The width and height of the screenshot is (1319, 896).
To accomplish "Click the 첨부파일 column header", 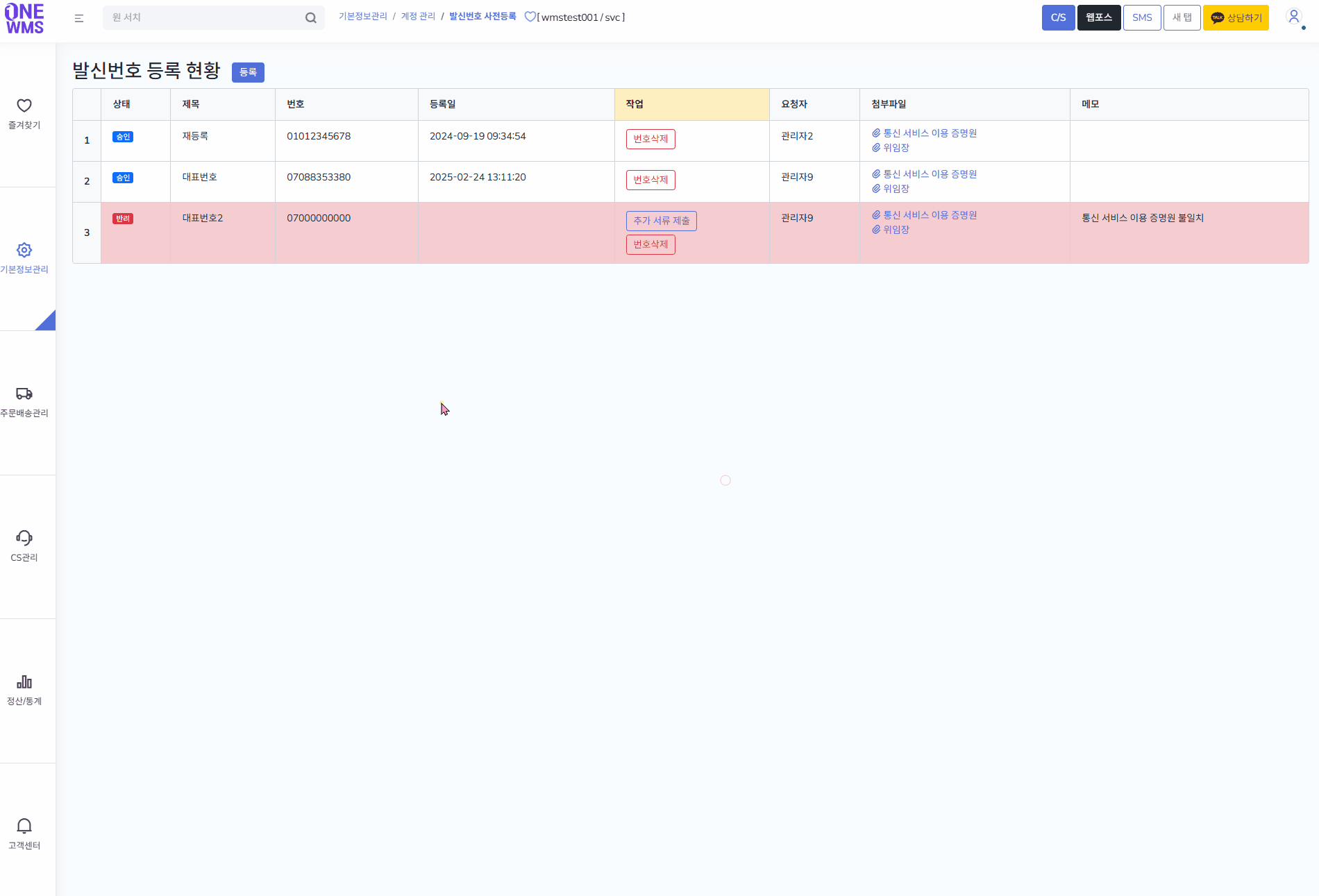I will (x=964, y=104).
